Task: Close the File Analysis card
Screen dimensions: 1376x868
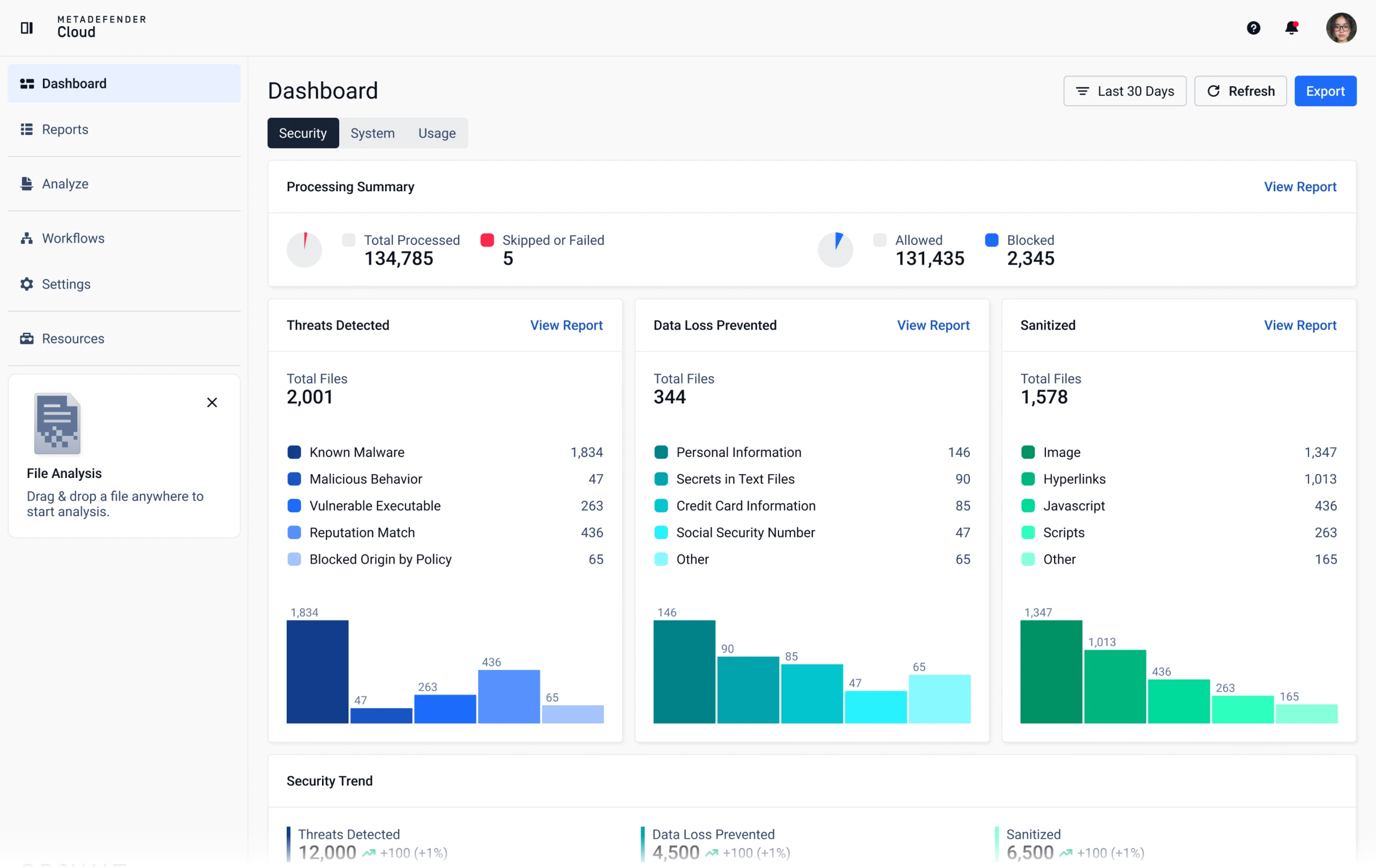Action: pyautogui.click(x=212, y=402)
